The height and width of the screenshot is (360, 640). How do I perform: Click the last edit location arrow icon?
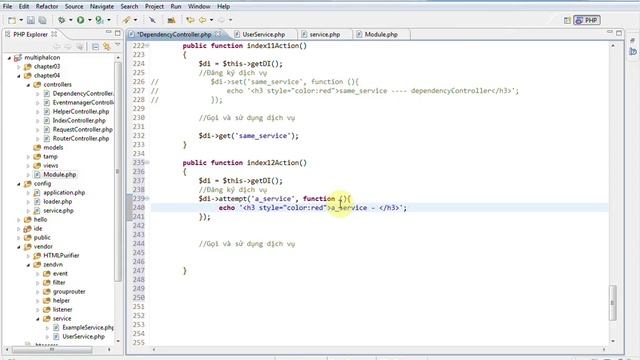coord(190,20)
